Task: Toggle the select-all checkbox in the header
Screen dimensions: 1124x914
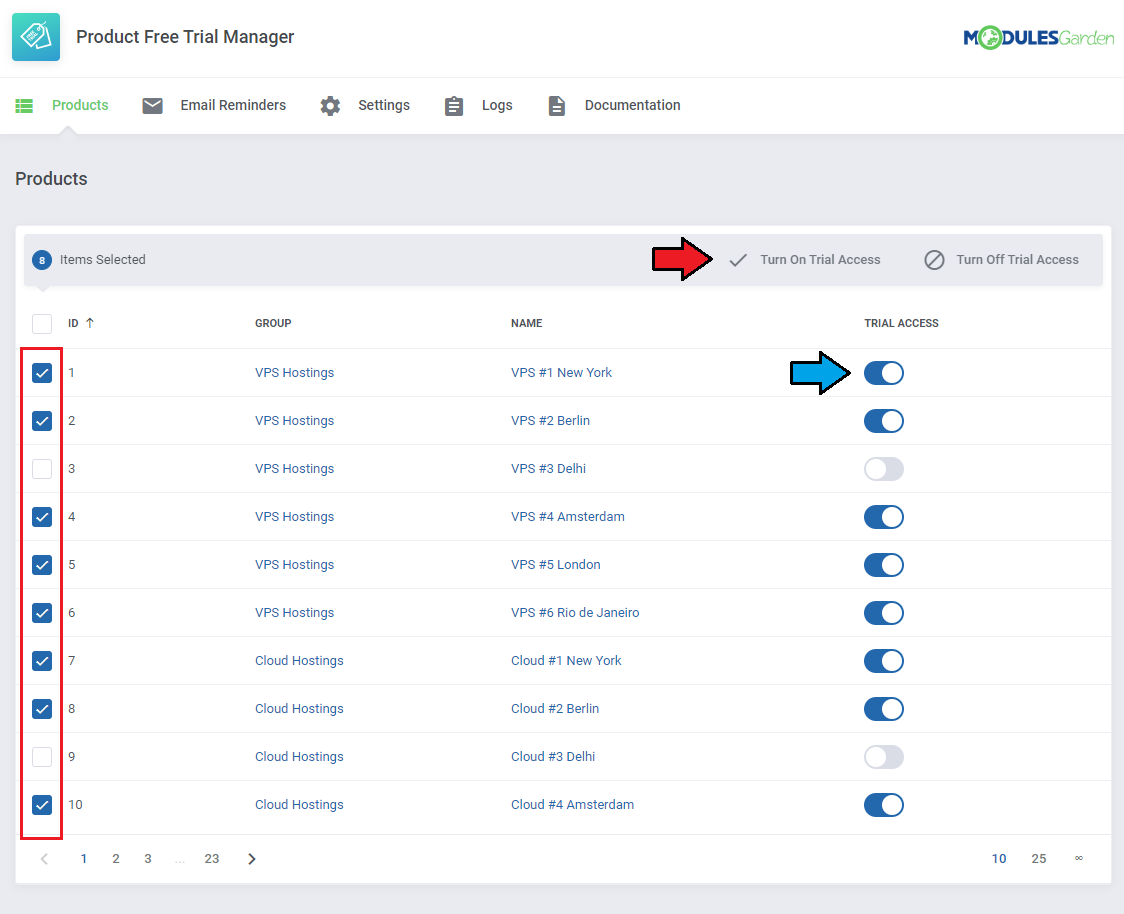Action: tap(42, 323)
